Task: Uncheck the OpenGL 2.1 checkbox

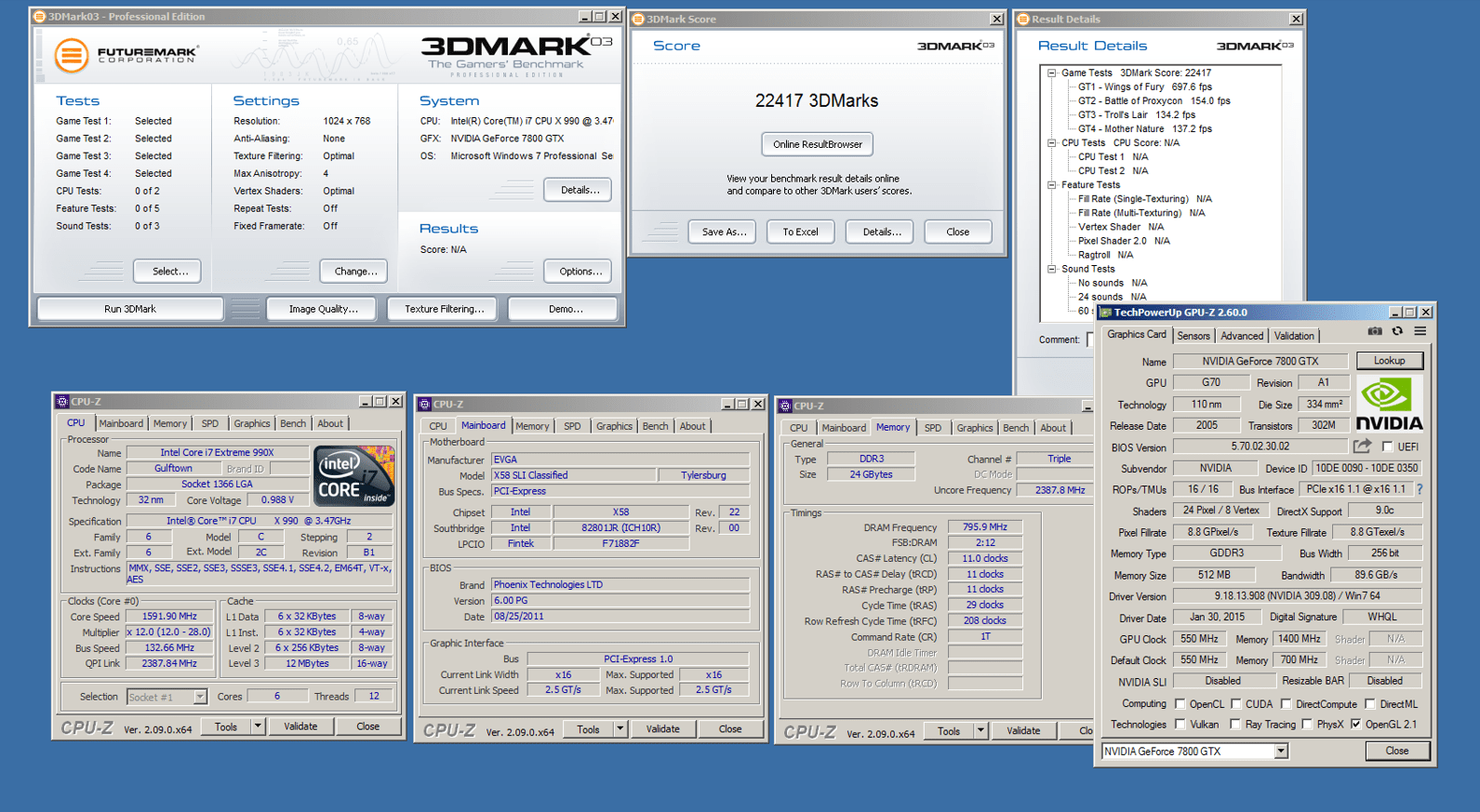Action: click(x=1355, y=725)
